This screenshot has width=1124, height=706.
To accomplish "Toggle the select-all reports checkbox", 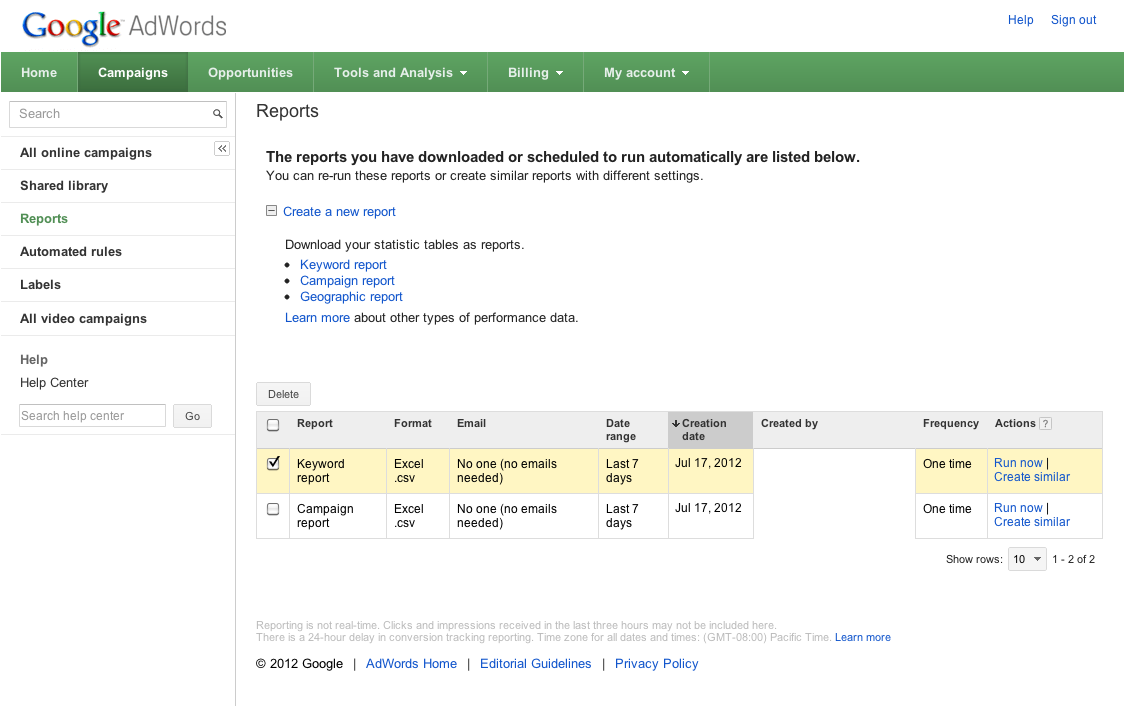I will 273,425.
